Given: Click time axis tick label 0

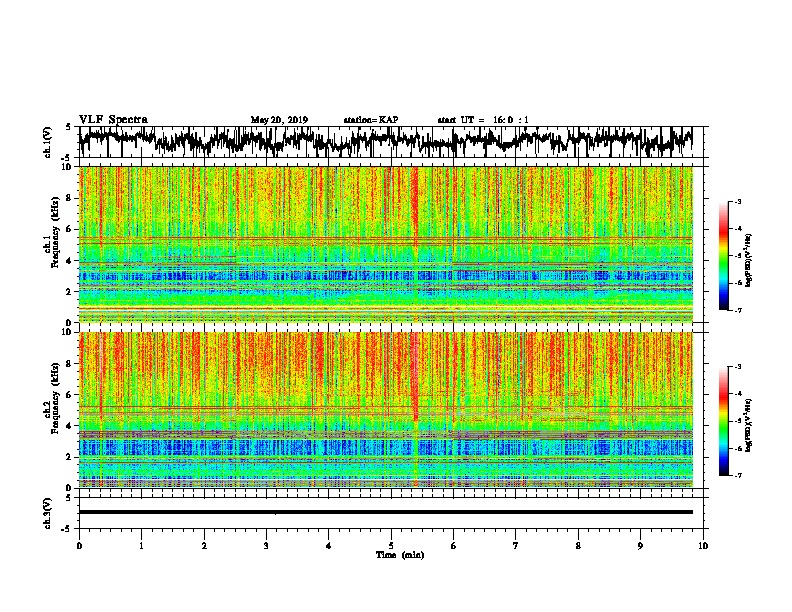Looking at the screenshot, I should (79, 546).
